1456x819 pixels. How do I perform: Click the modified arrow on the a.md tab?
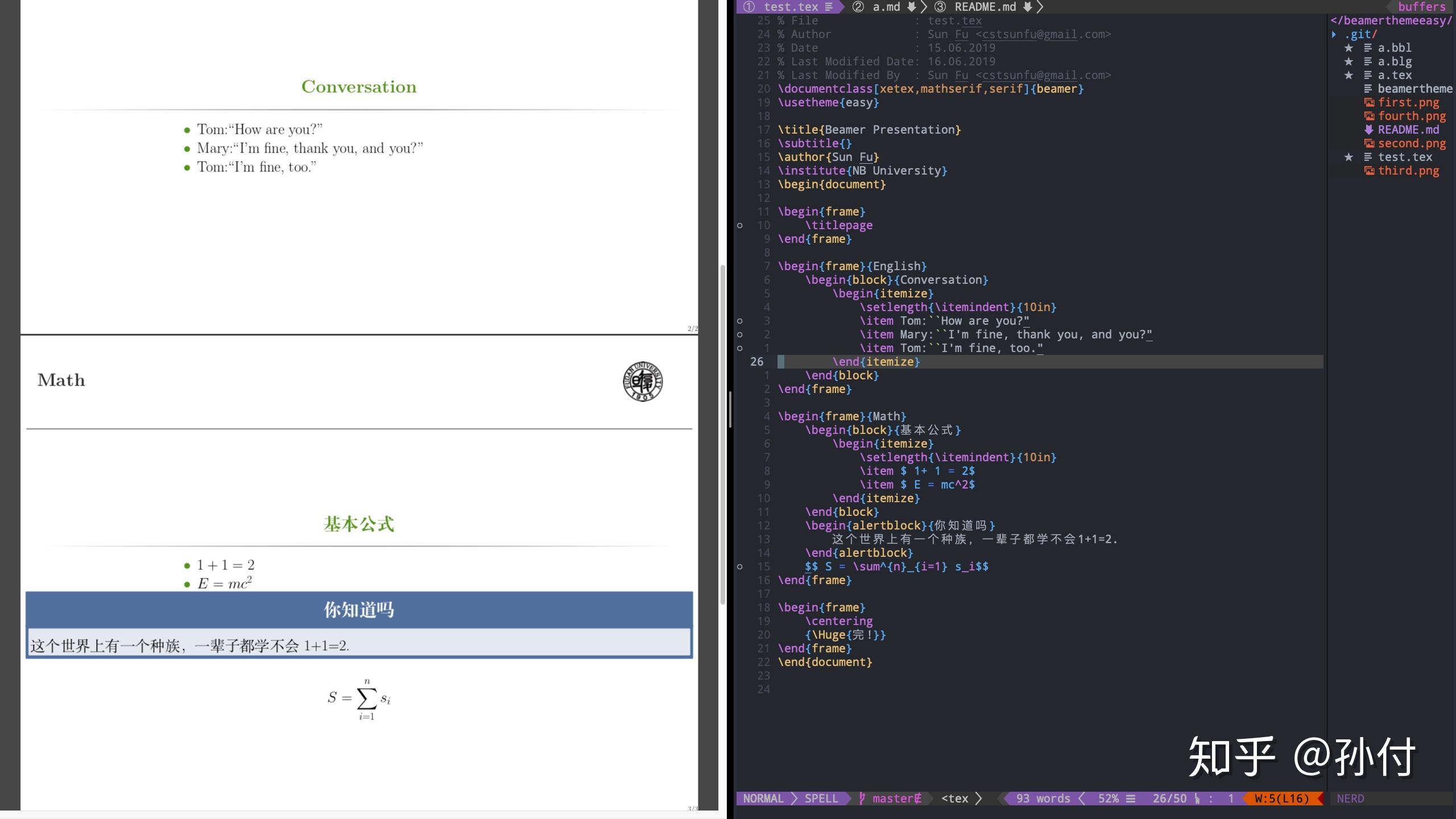coord(910,7)
